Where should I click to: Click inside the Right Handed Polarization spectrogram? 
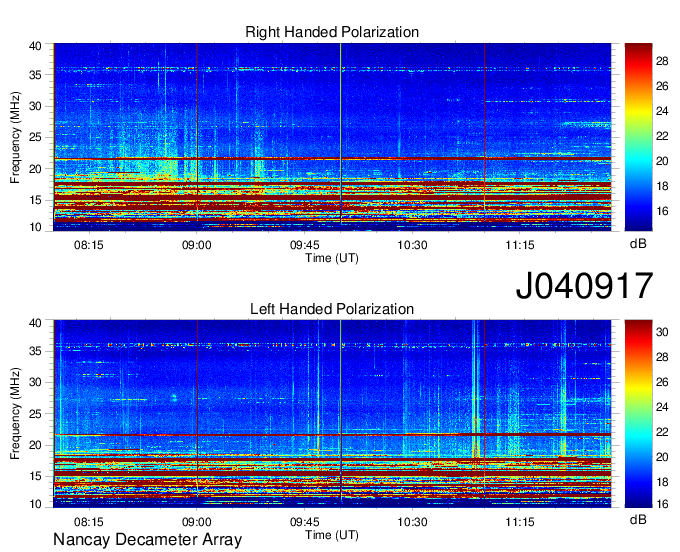(332, 137)
